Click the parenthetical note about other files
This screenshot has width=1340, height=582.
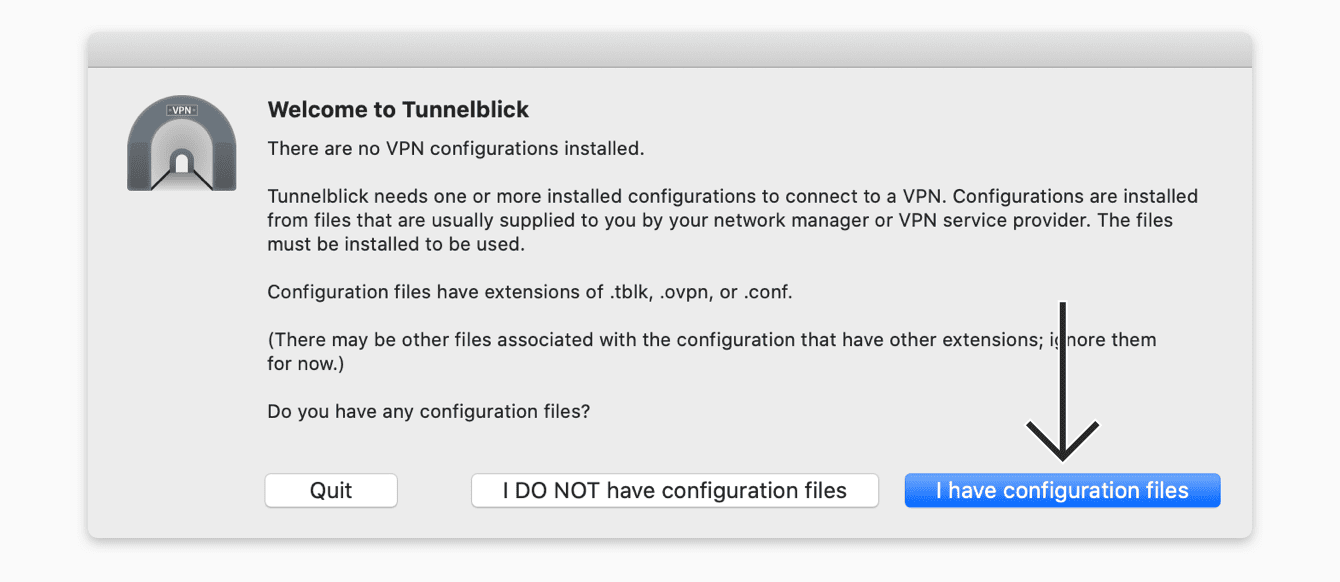(x=712, y=351)
